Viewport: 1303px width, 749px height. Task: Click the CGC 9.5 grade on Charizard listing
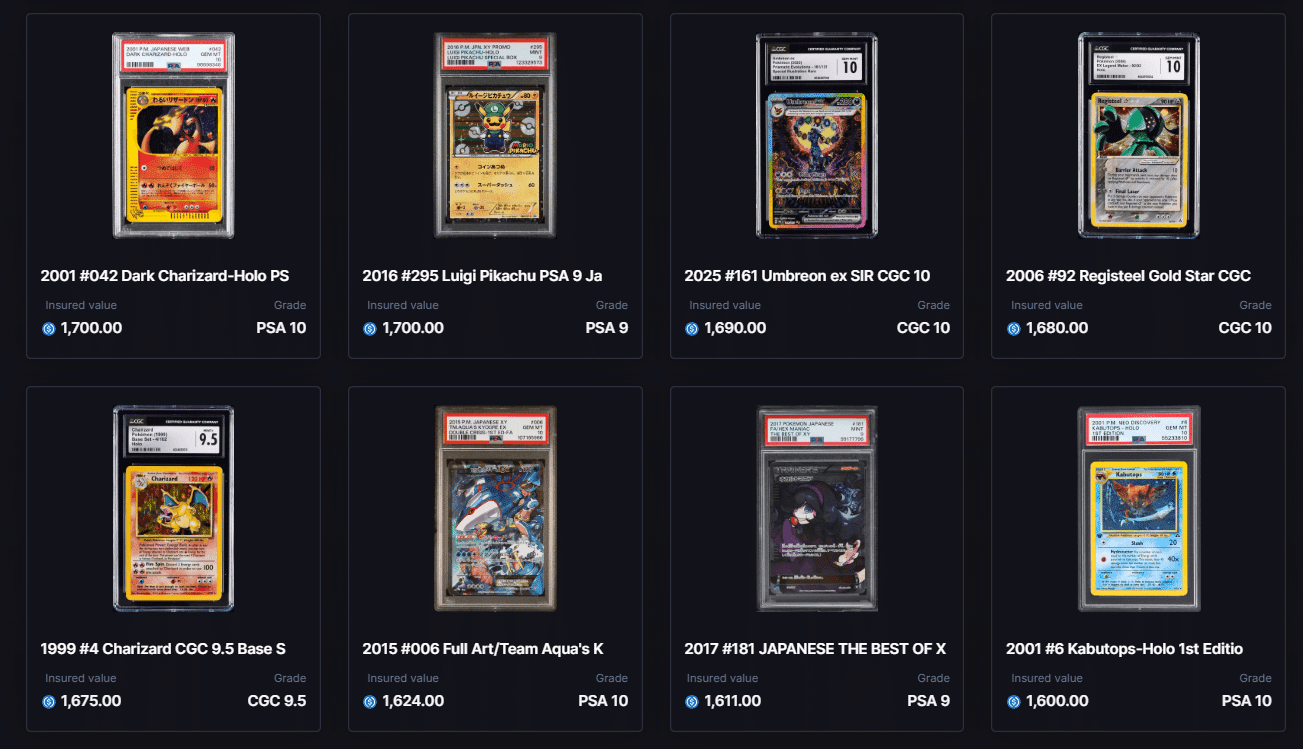[x=277, y=701]
